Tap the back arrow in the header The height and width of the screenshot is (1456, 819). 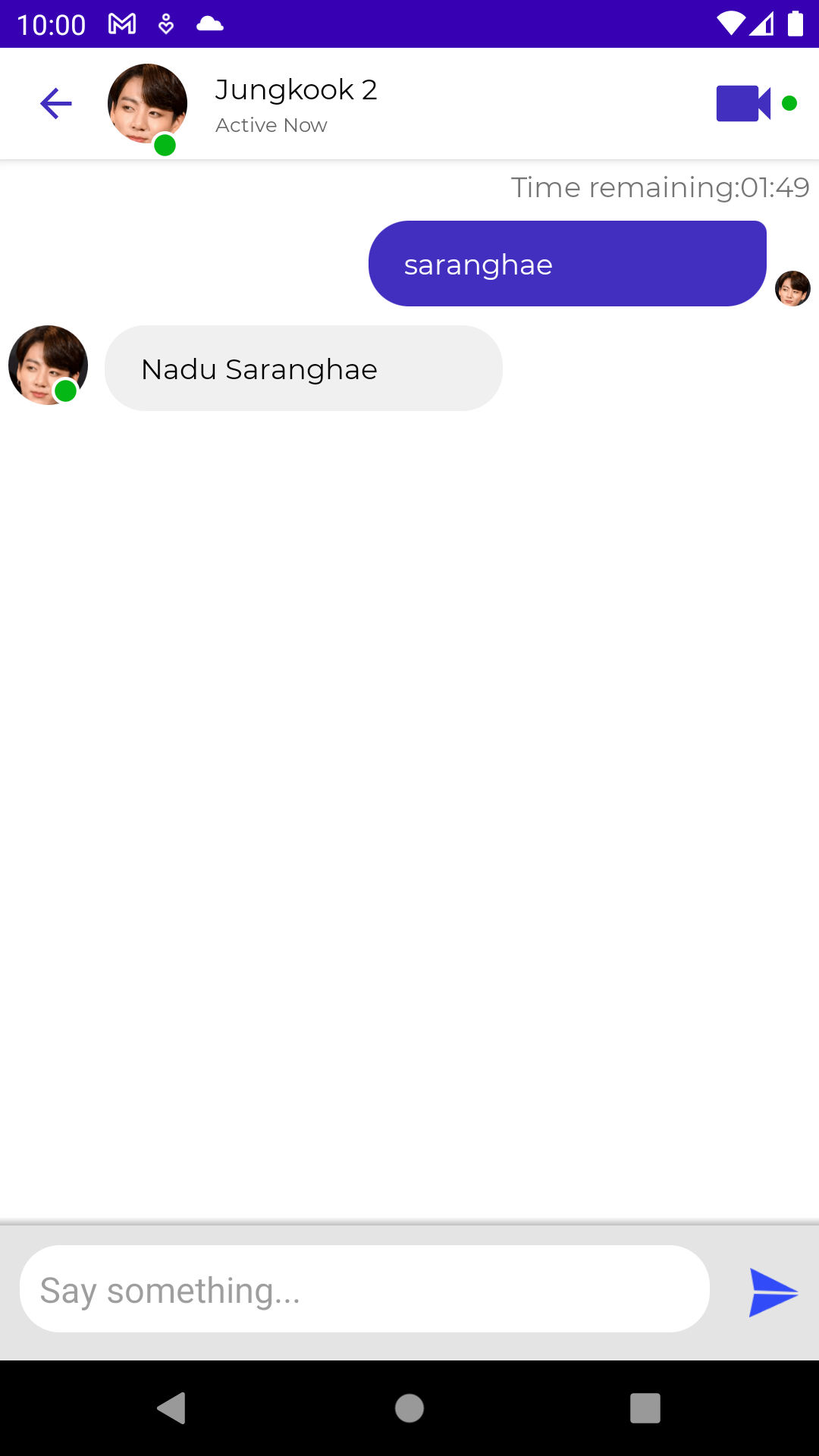(56, 104)
